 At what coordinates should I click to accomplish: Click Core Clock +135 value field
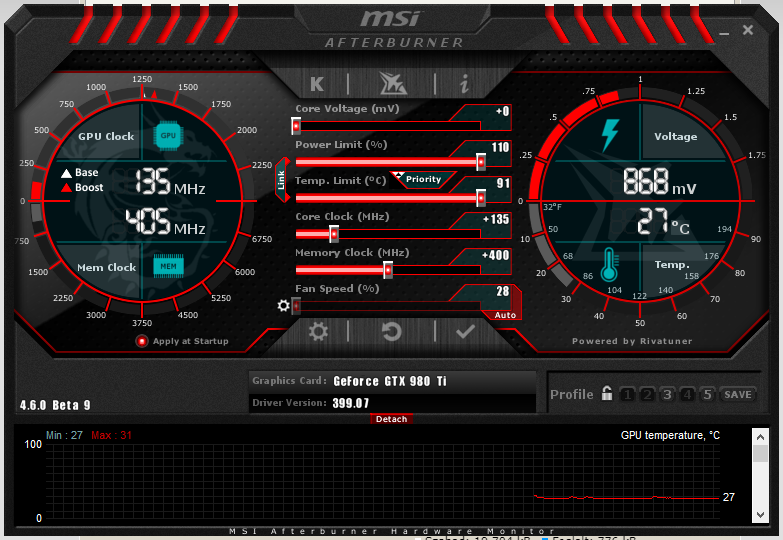pos(494,219)
